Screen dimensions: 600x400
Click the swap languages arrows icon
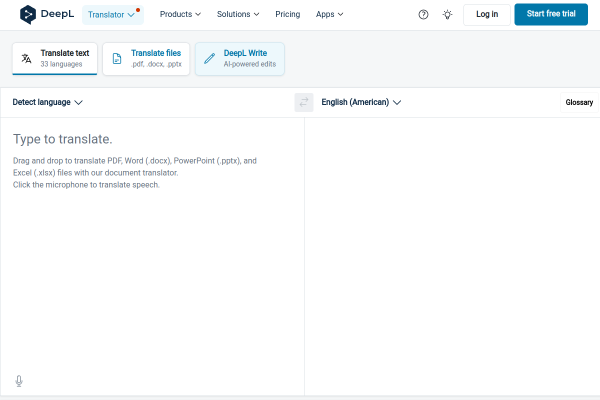tap(304, 102)
